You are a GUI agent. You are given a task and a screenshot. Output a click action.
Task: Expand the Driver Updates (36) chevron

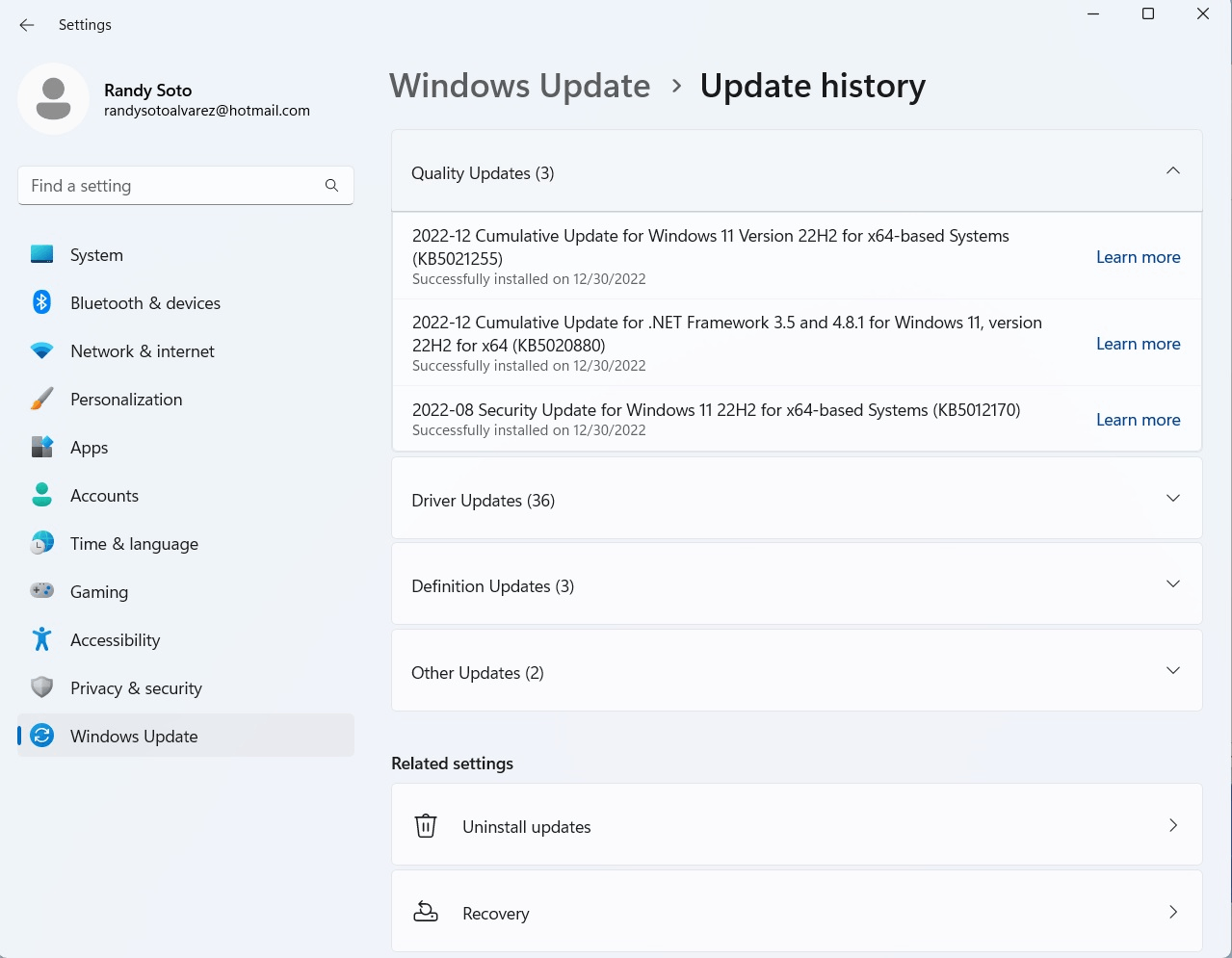coord(1173,498)
